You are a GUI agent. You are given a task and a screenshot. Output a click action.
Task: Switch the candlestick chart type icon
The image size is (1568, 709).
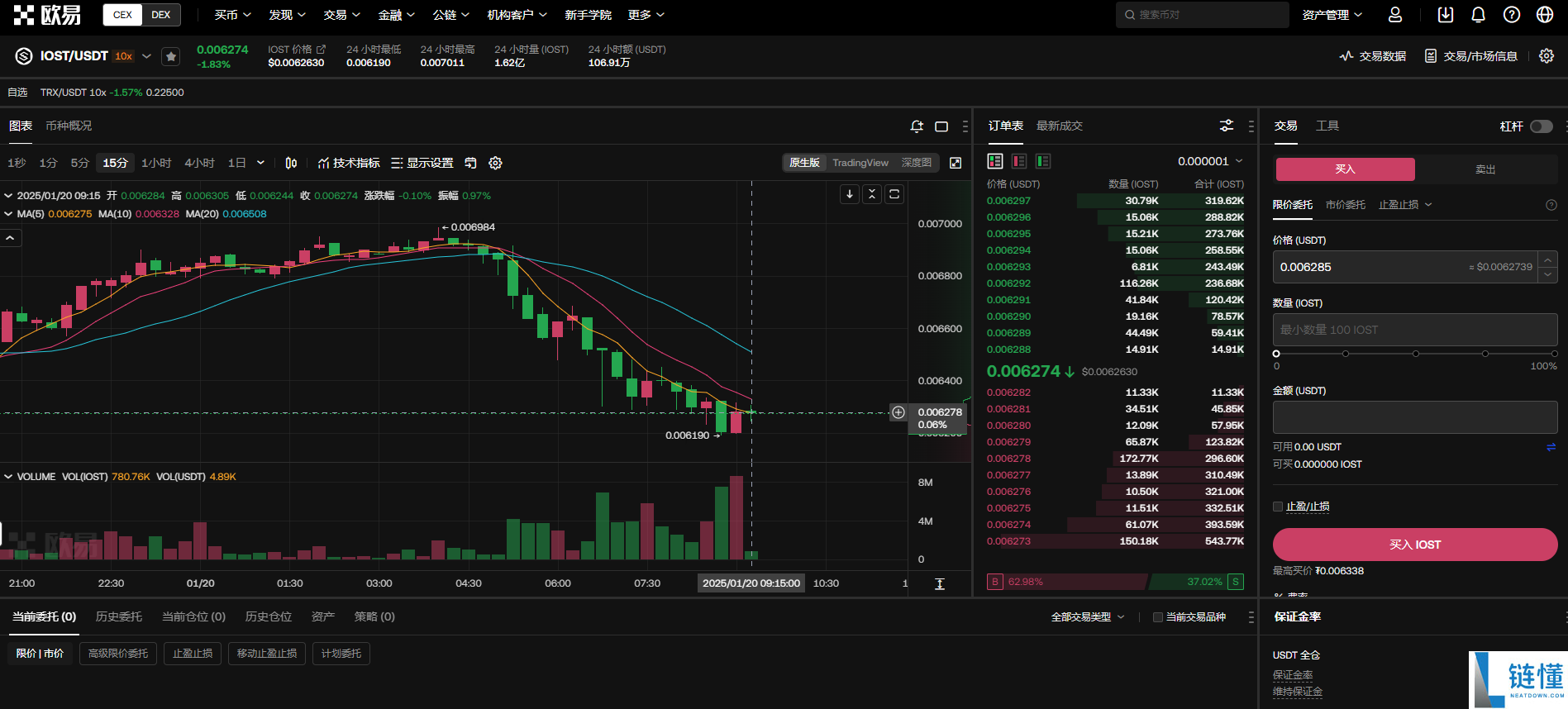[x=291, y=163]
